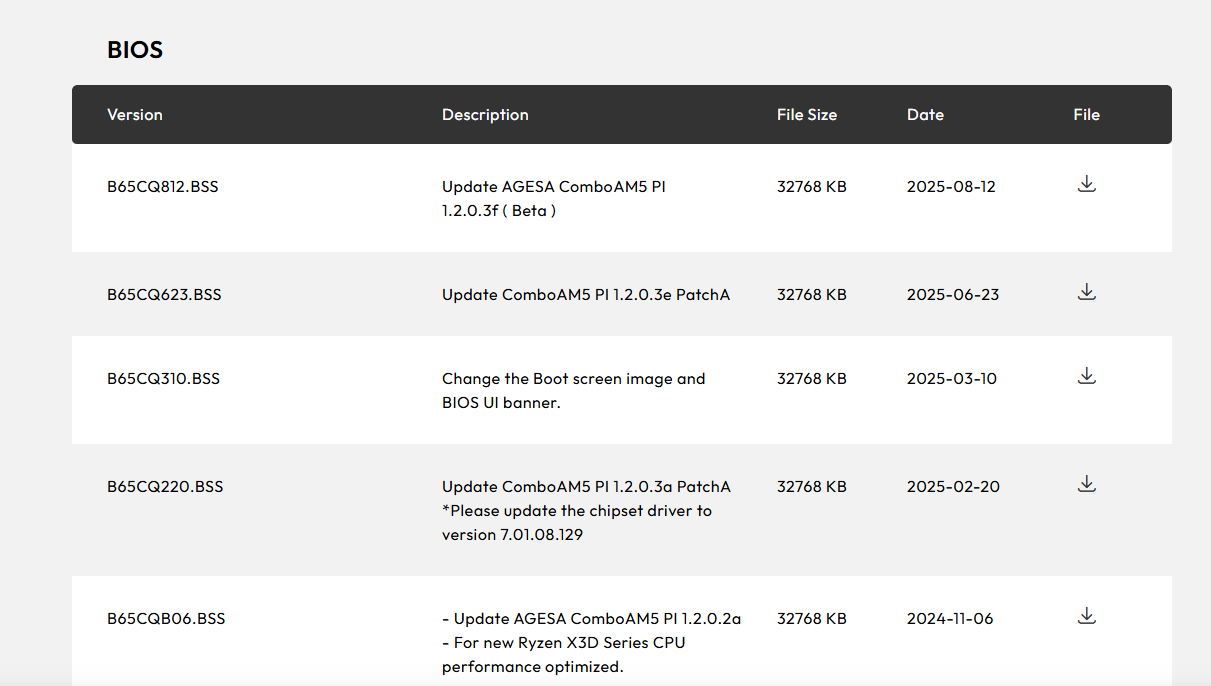Click the File column header
This screenshot has height=686, width=1211.
click(x=1087, y=115)
